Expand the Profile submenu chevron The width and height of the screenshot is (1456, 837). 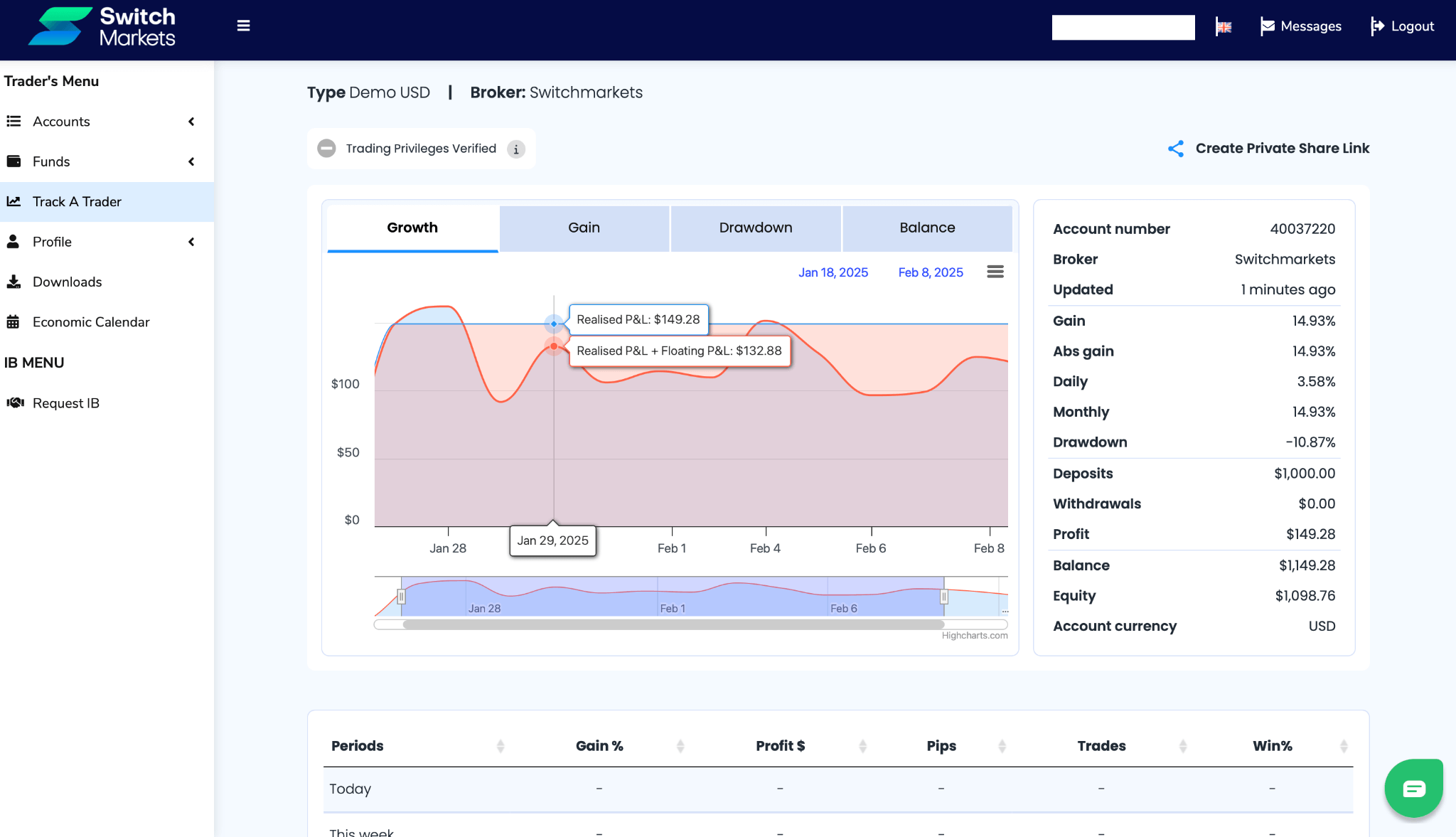pos(191,242)
